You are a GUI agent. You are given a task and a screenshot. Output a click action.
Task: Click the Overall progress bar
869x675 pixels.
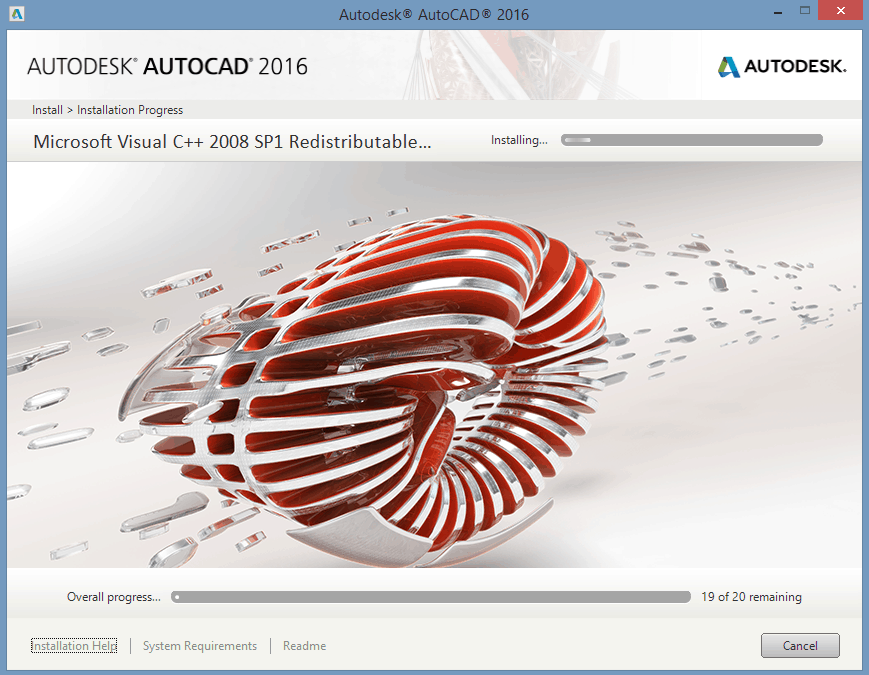point(431,597)
